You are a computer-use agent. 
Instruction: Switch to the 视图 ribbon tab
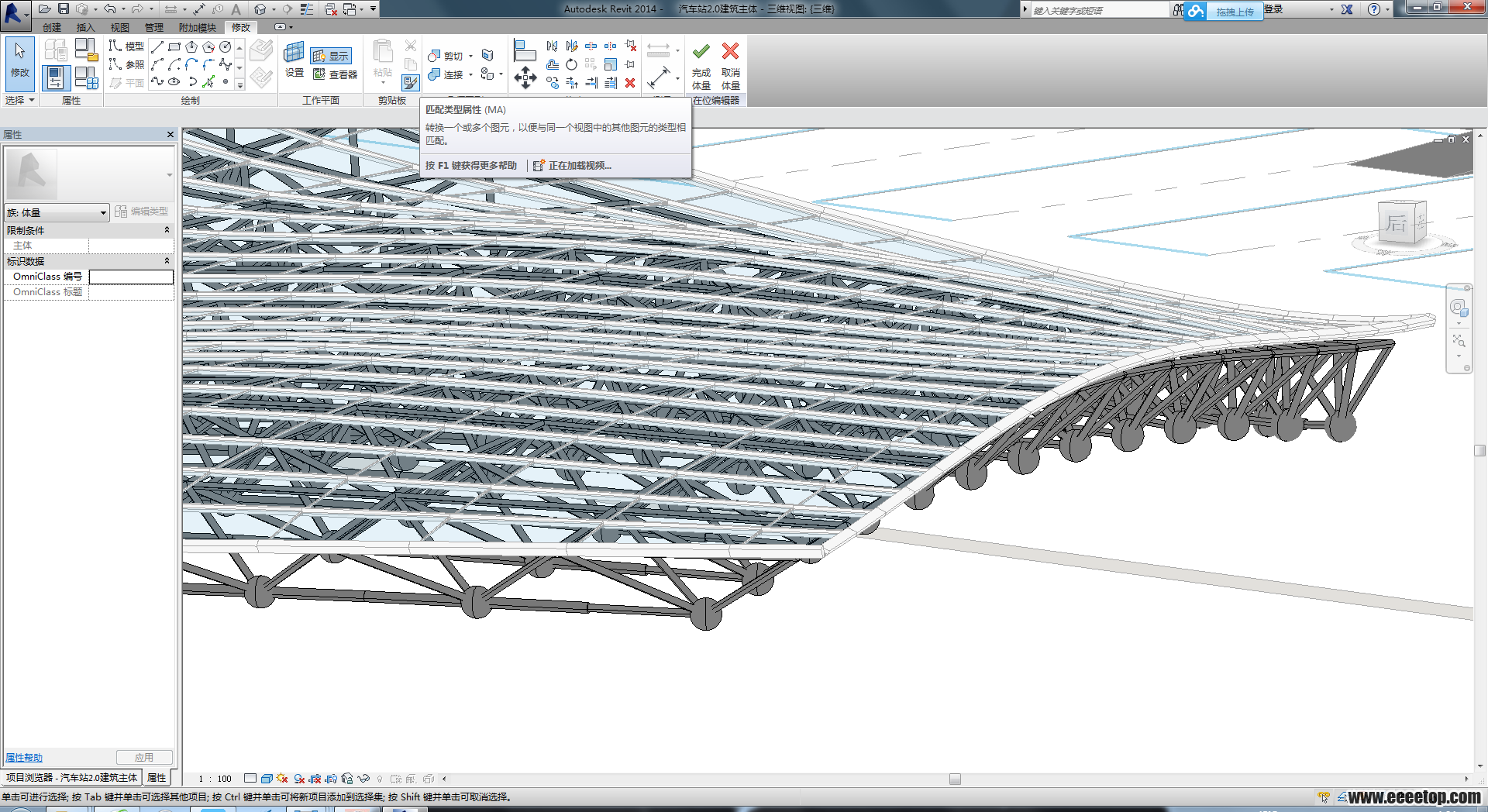(119, 27)
